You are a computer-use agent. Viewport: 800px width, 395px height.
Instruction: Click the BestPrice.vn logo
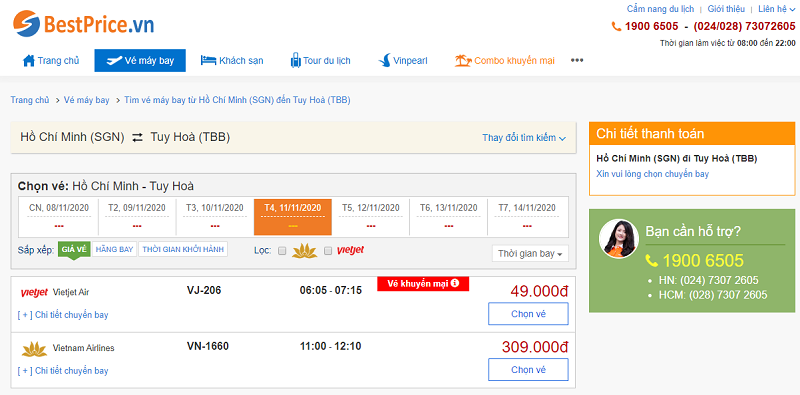point(83,23)
